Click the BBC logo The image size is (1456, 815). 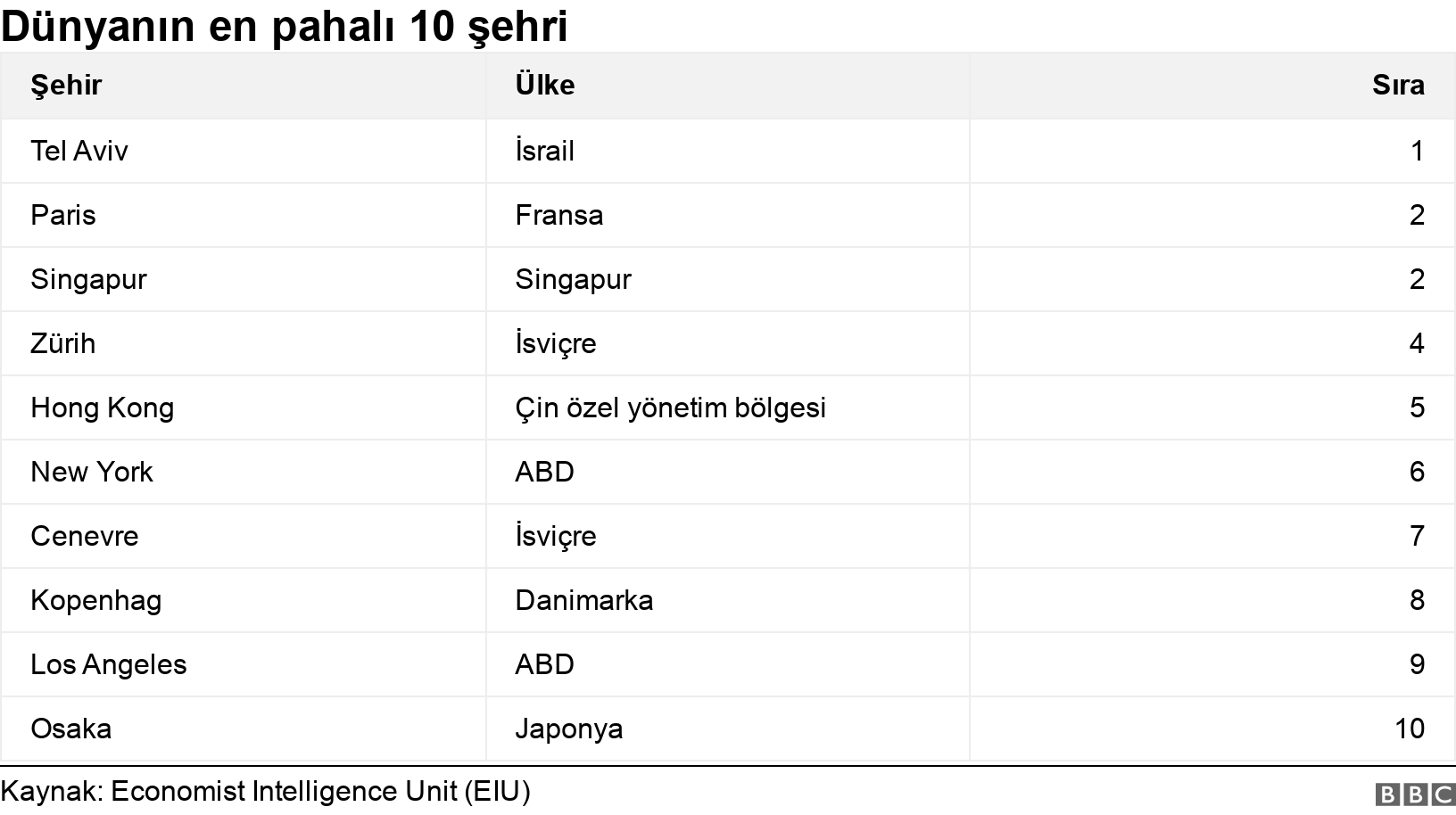1415,794
